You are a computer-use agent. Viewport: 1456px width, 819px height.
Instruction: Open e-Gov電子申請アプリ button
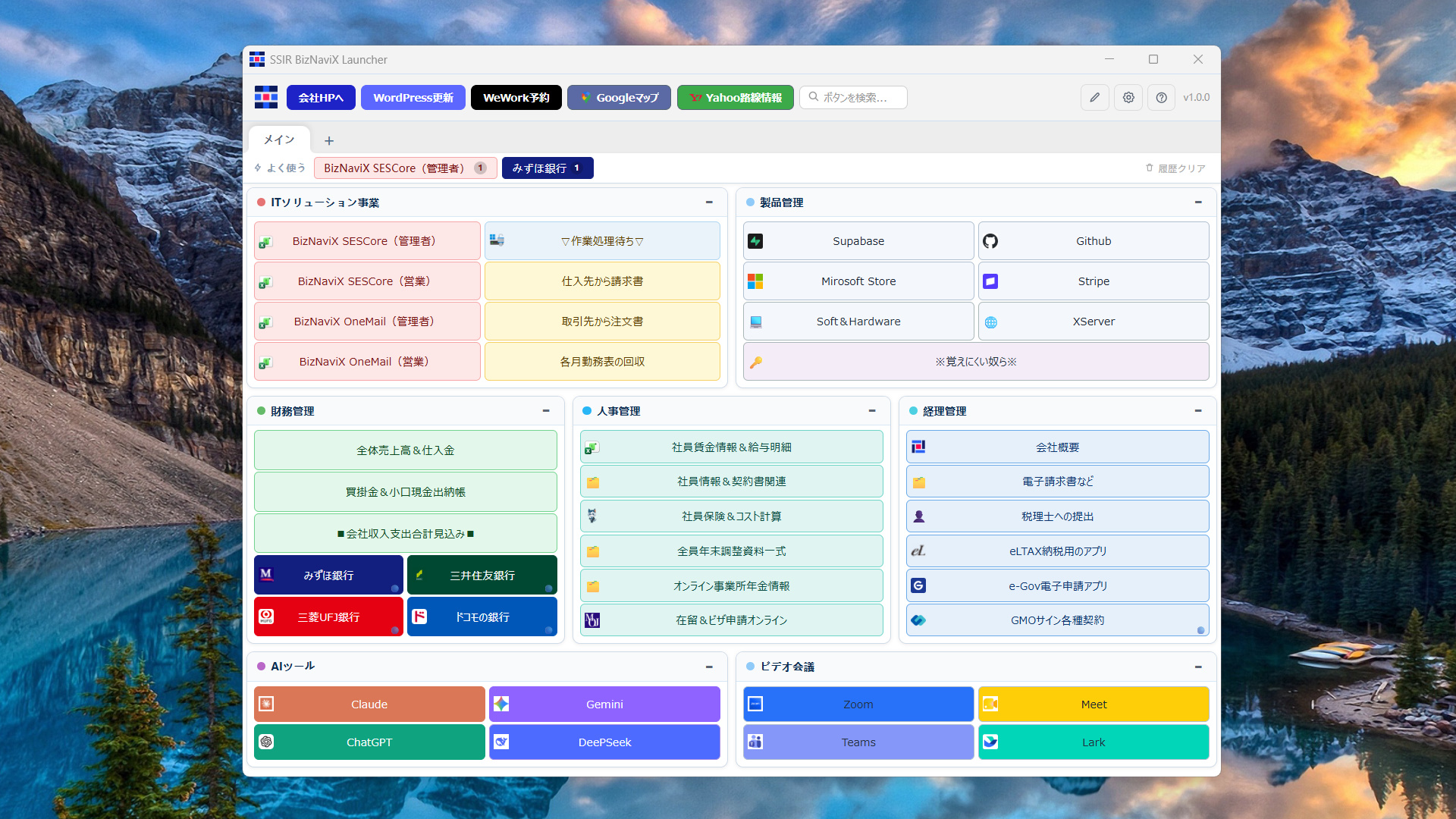click(1058, 586)
